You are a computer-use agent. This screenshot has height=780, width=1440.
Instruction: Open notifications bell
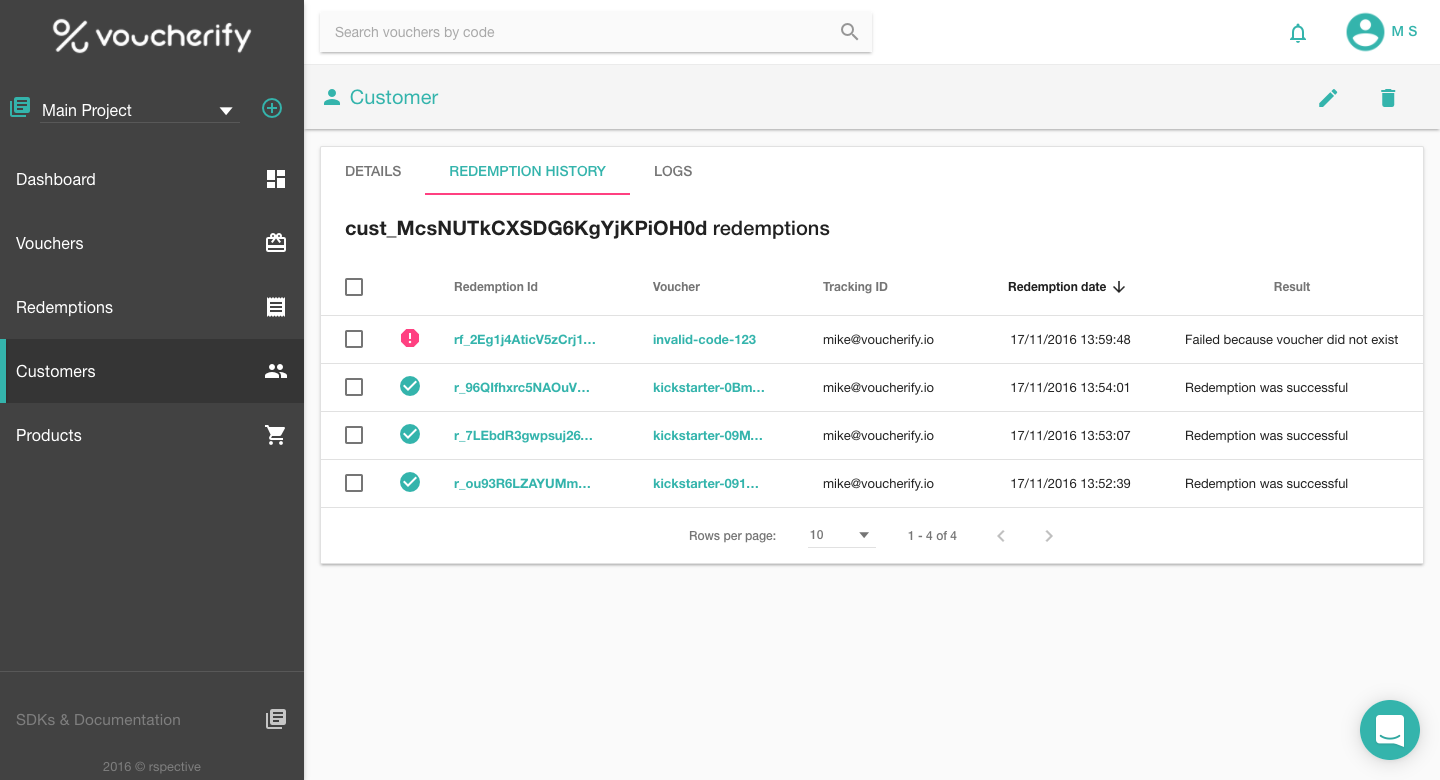click(x=1298, y=33)
